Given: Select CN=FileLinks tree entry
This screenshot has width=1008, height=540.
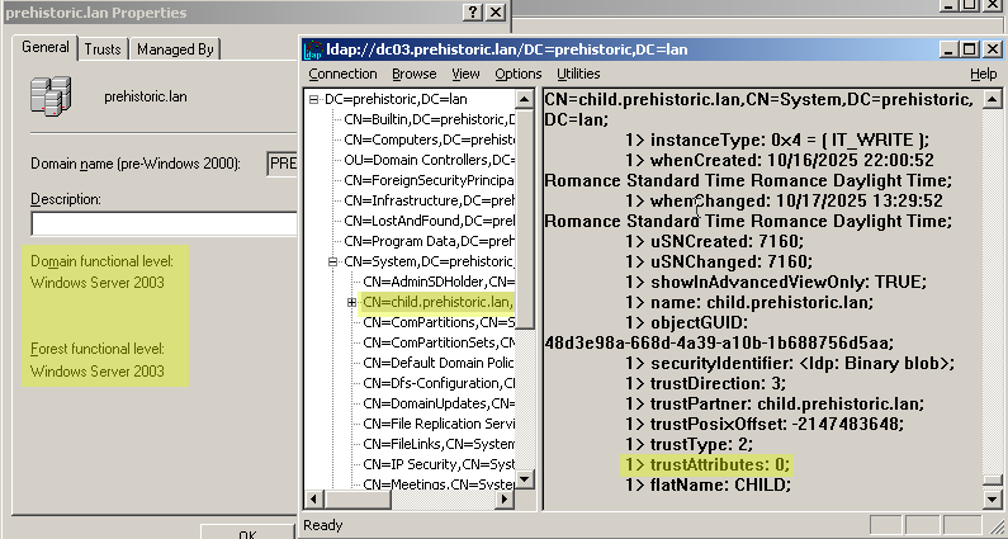Looking at the screenshot, I should (x=439, y=444).
